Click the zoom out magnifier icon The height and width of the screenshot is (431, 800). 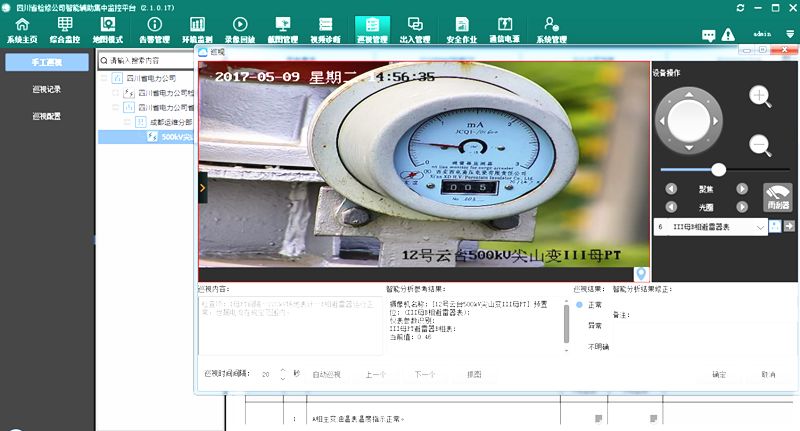tap(760, 146)
